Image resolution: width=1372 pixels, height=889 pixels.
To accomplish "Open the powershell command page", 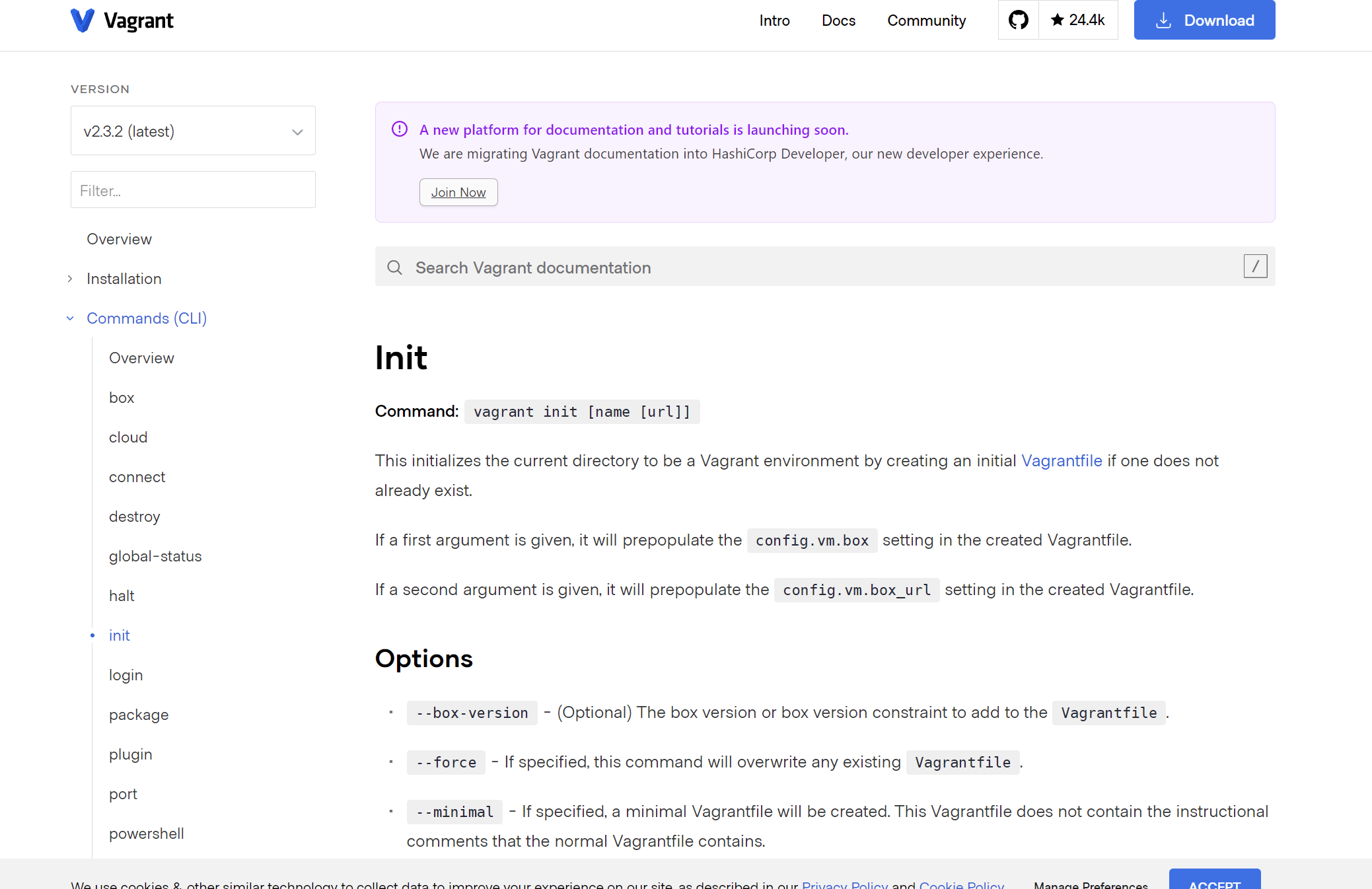I will coord(147,834).
